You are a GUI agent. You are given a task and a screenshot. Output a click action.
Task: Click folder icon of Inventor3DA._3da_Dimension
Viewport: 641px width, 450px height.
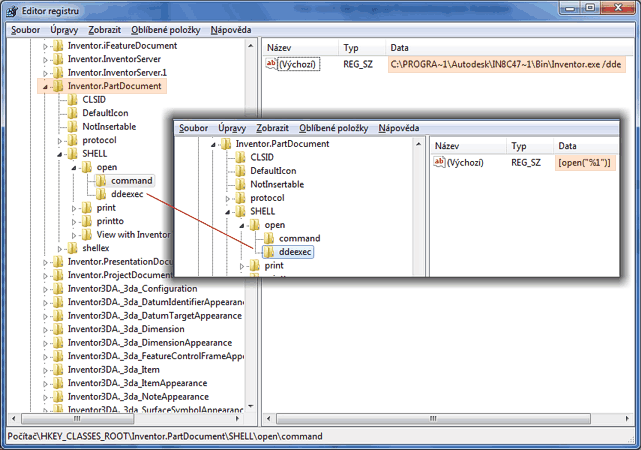click(x=58, y=329)
